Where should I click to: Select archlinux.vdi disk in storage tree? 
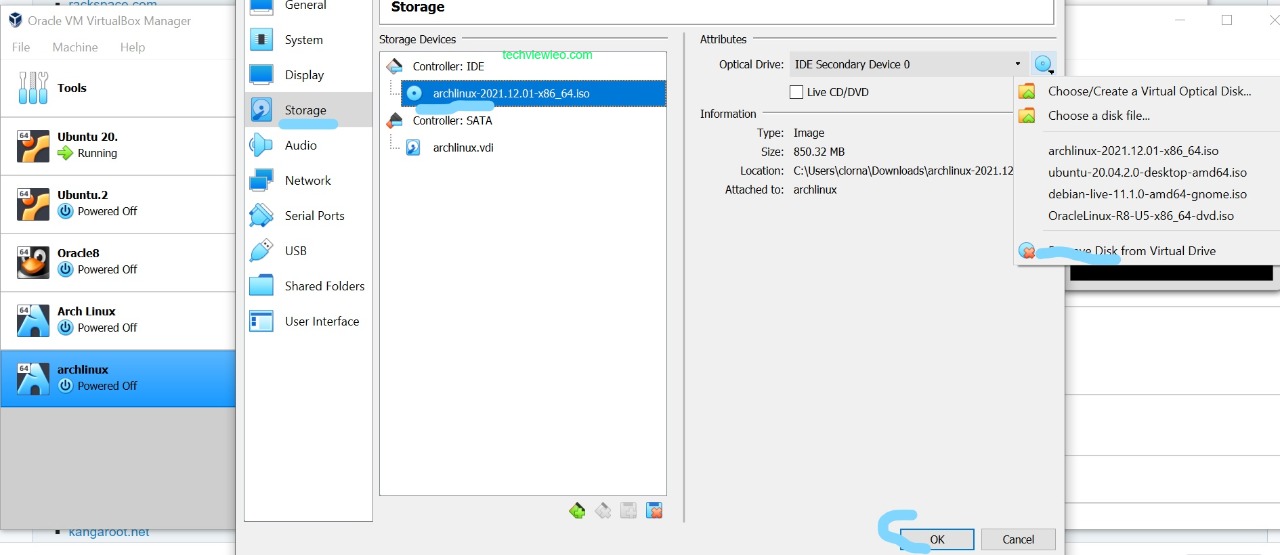pos(463,148)
